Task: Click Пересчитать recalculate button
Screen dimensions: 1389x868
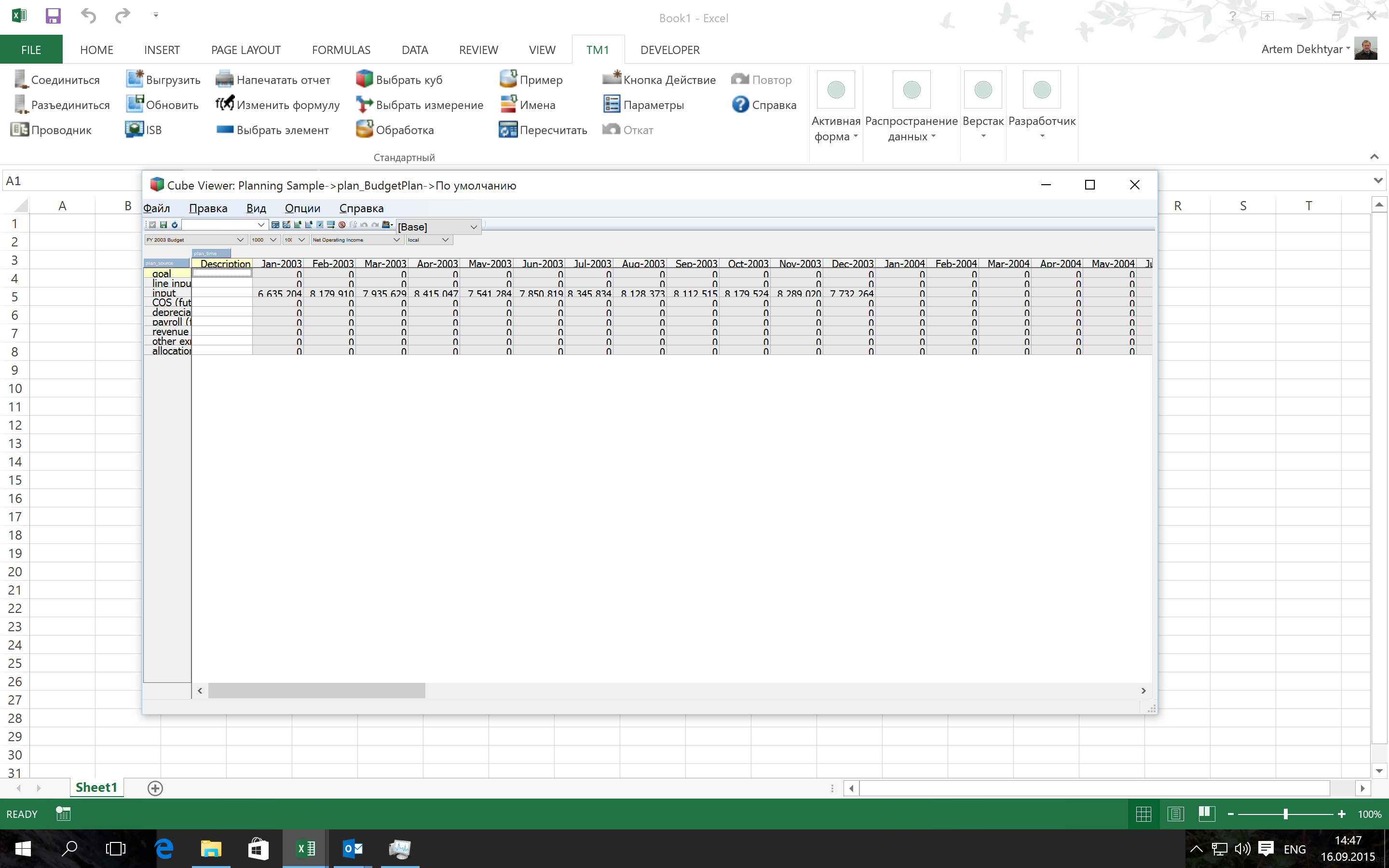Action: point(543,130)
